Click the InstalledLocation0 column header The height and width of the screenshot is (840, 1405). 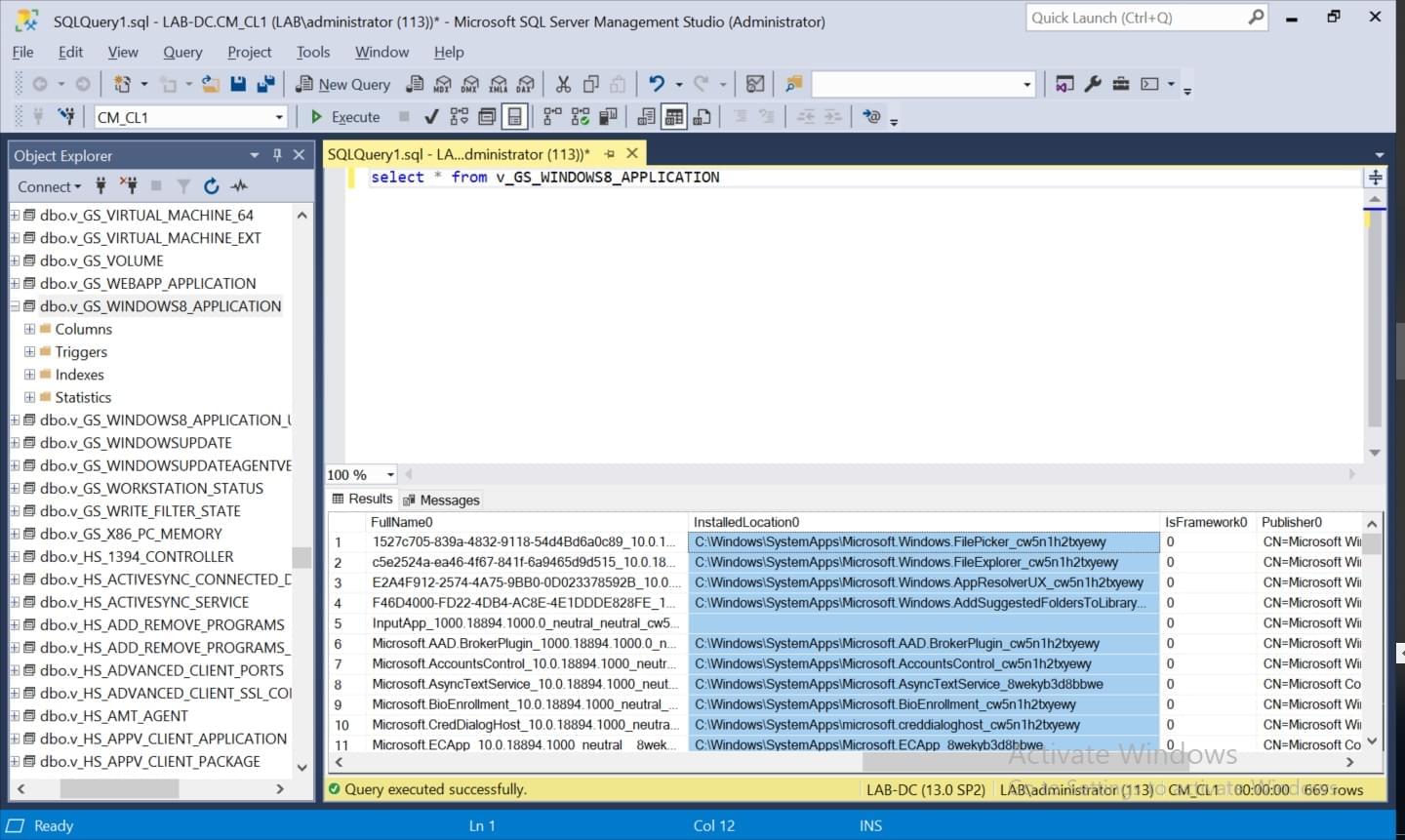[925, 522]
